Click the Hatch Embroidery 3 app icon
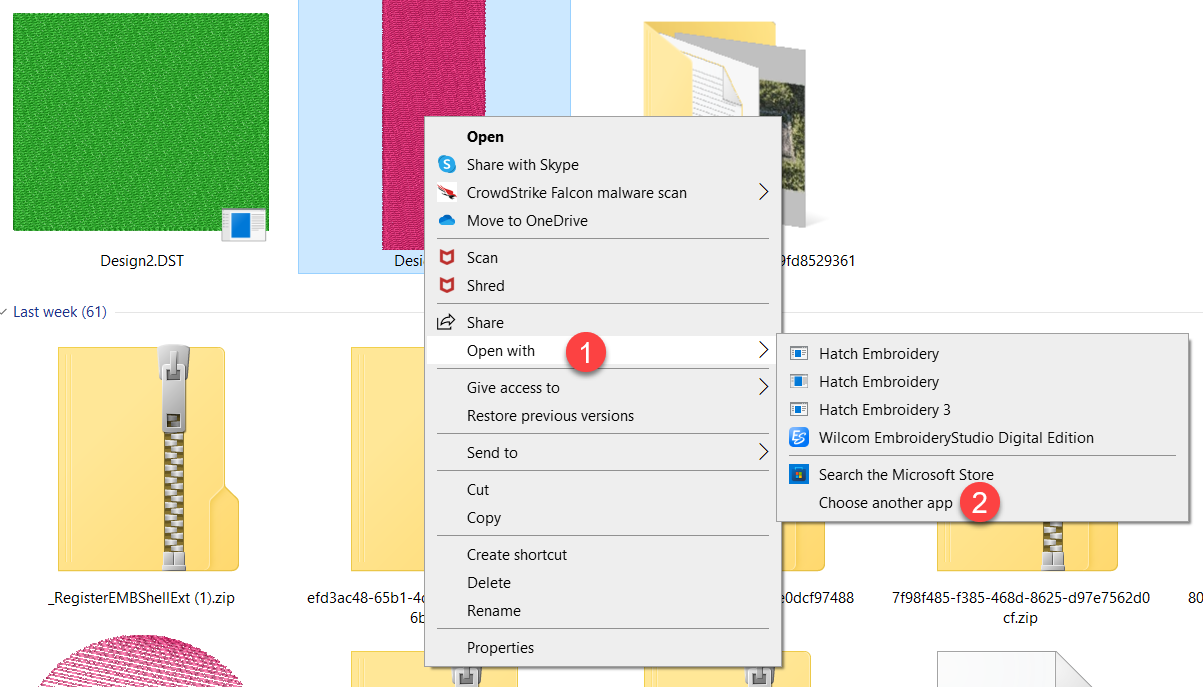Viewport: 1203px width, 687px height. coord(799,410)
